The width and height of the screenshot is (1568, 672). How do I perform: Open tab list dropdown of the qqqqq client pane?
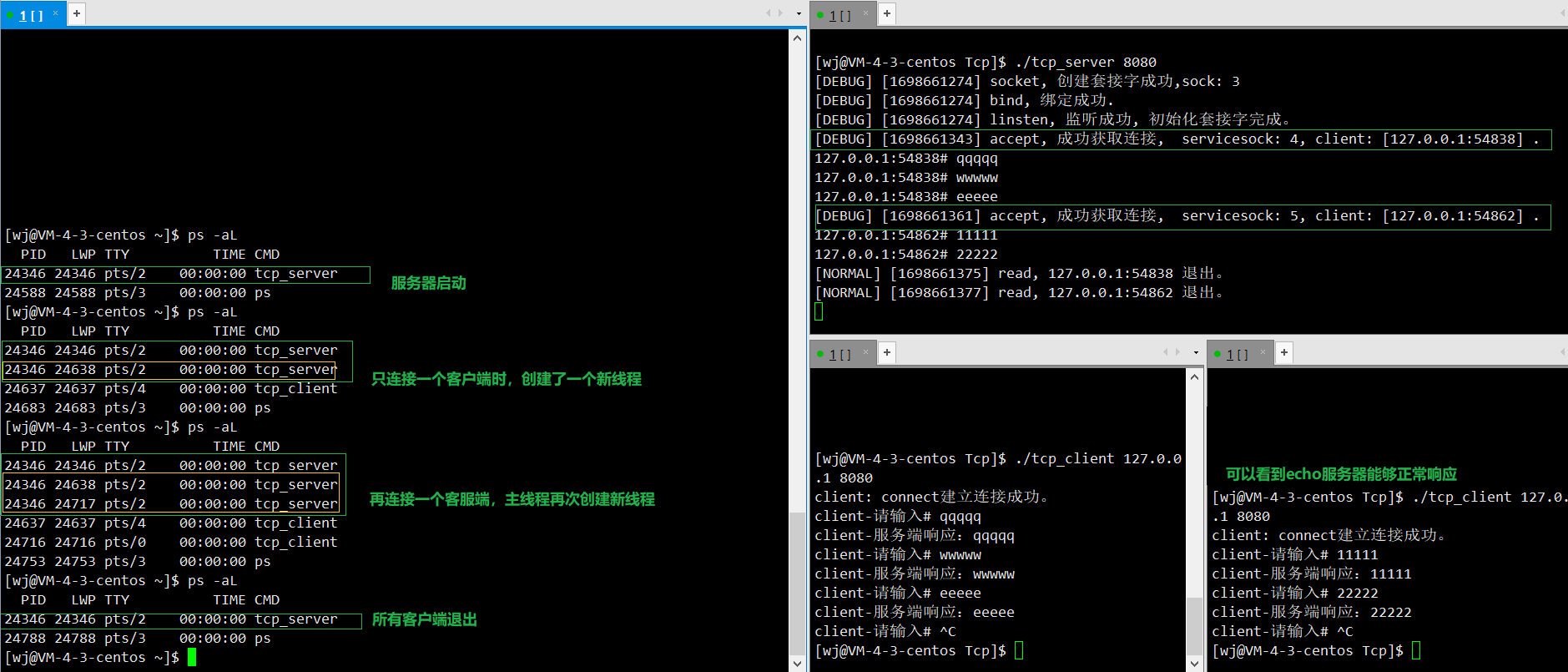pyautogui.click(x=1196, y=352)
